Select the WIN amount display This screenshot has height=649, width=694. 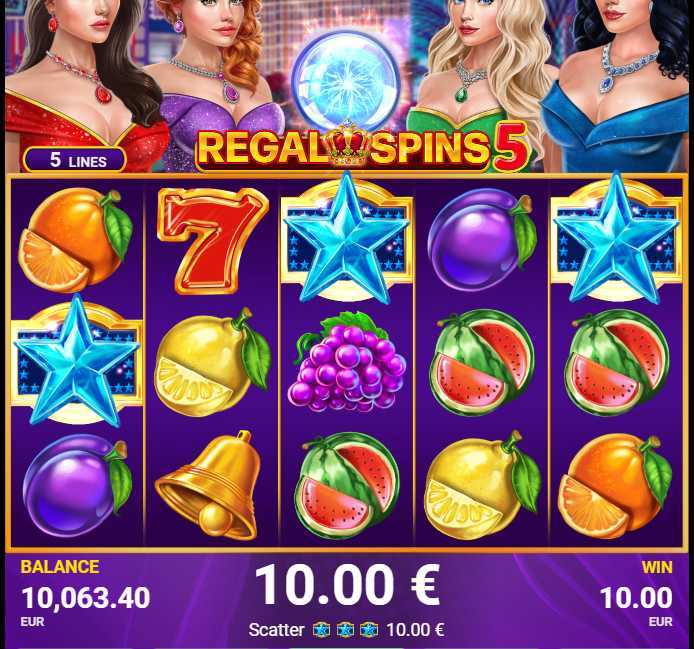(x=636, y=596)
